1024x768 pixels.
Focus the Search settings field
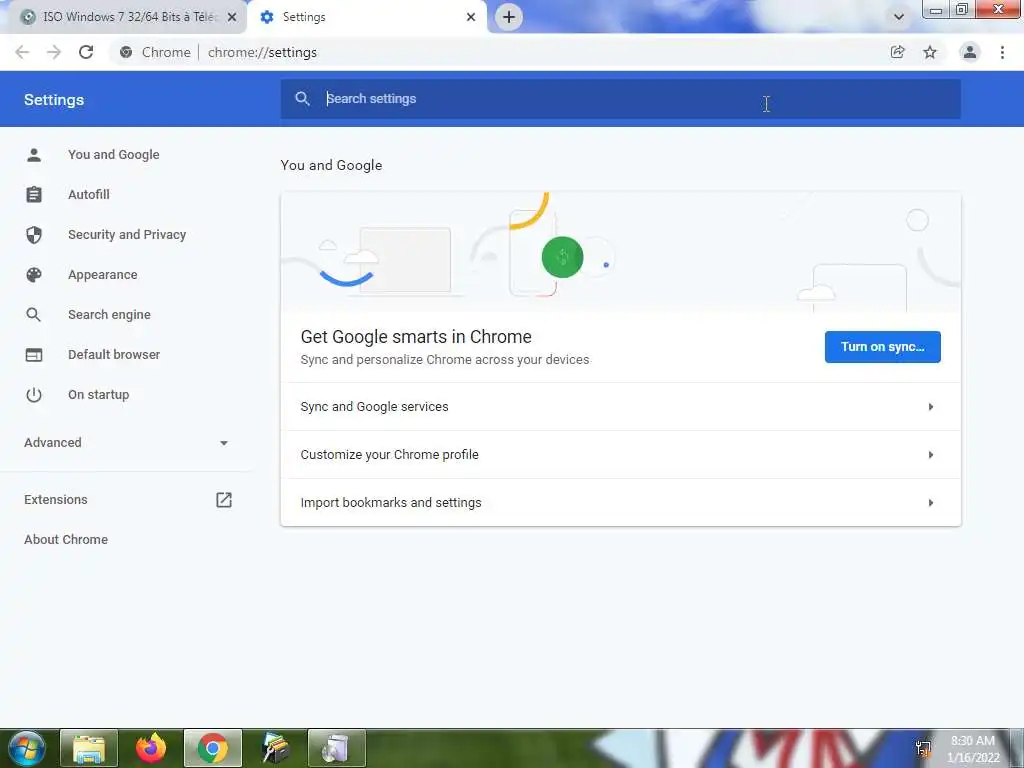point(620,99)
